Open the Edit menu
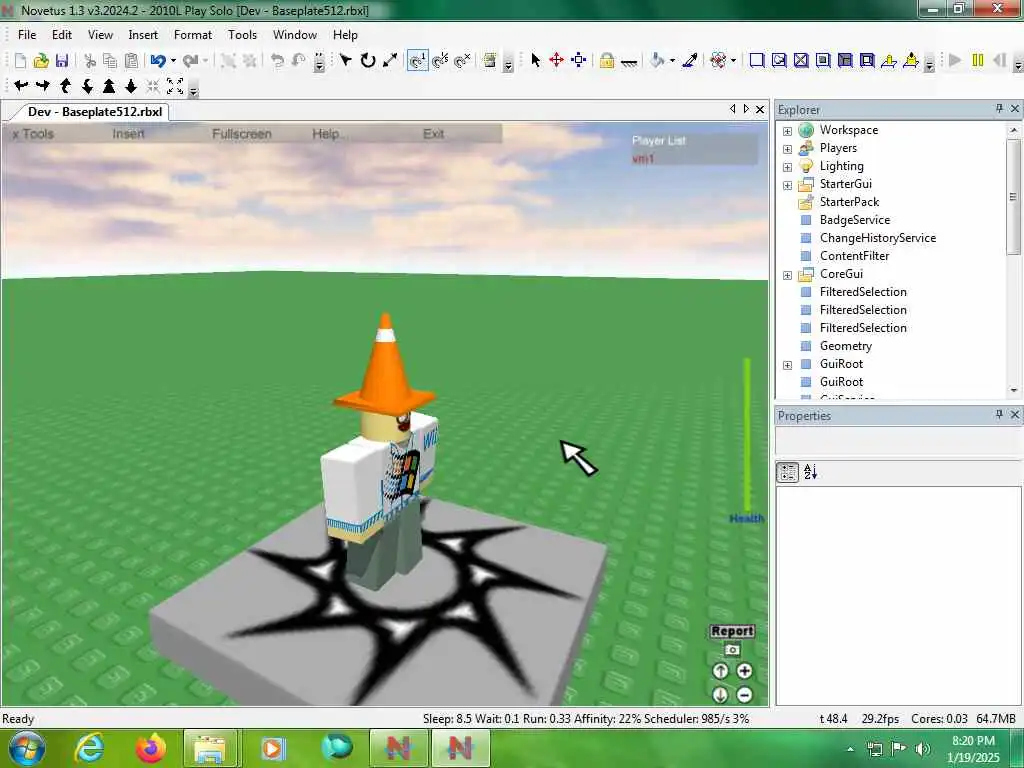1024x768 pixels. click(x=62, y=35)
